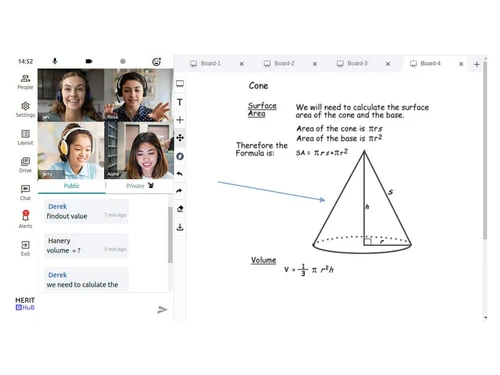Select the bottom-left participant video
Viewport: 500px width, 375px height.
point(71,150)
